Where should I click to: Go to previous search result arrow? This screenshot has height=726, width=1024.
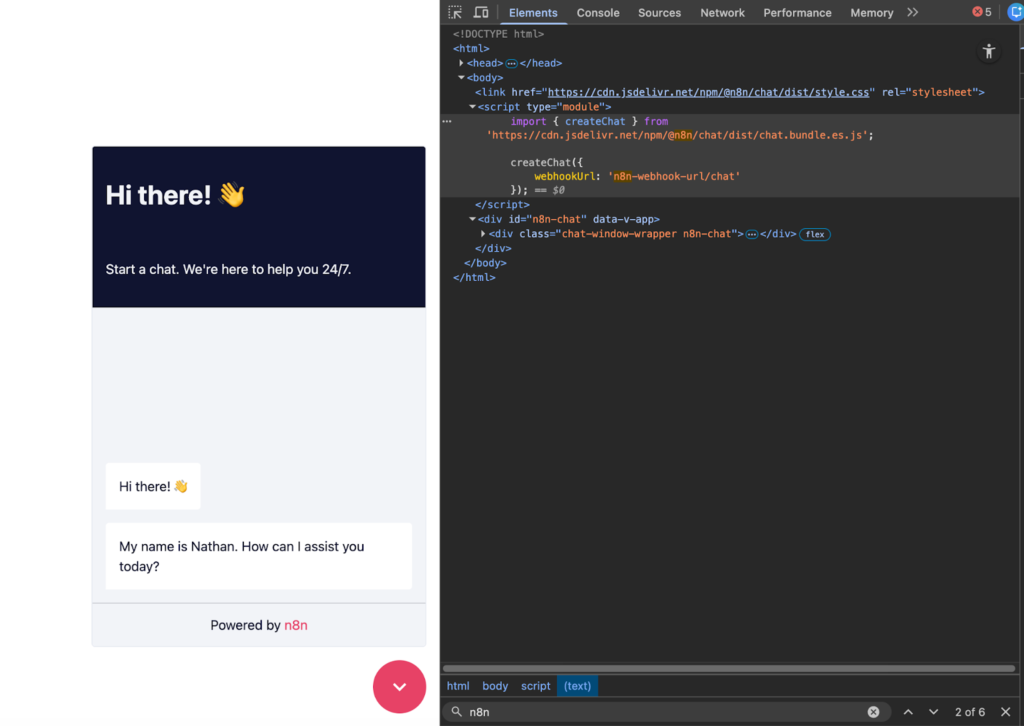coord(908,712)
